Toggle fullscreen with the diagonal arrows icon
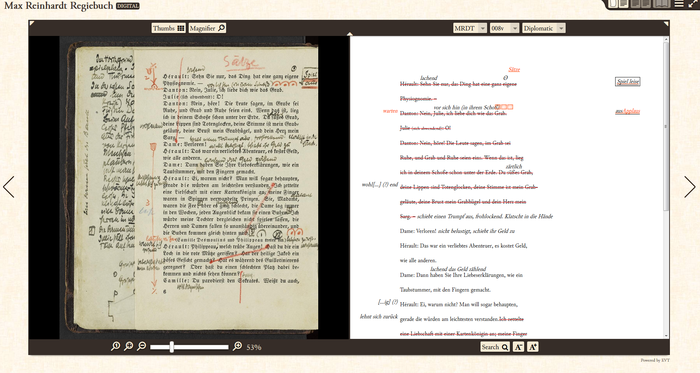700x373 pixels. [693, 4]
